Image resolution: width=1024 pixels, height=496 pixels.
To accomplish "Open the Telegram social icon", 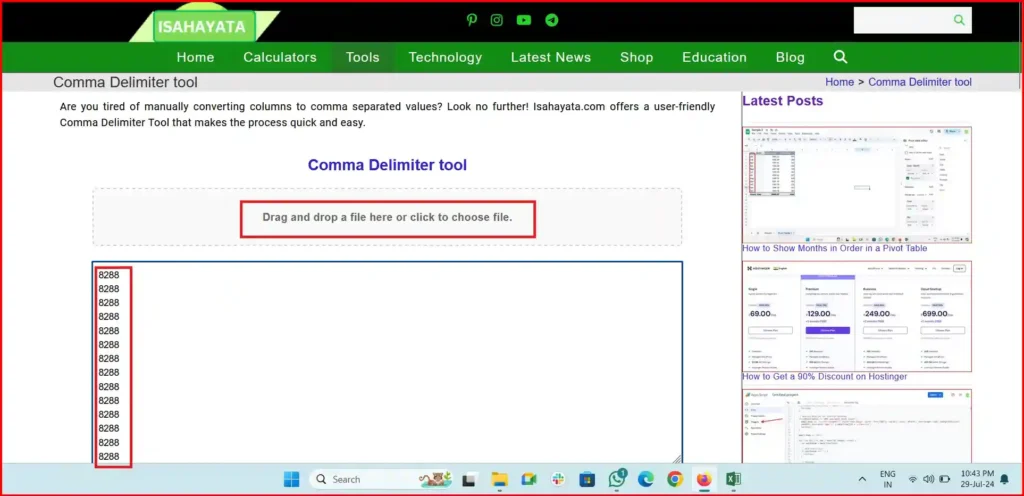I will tap(551, 20).
